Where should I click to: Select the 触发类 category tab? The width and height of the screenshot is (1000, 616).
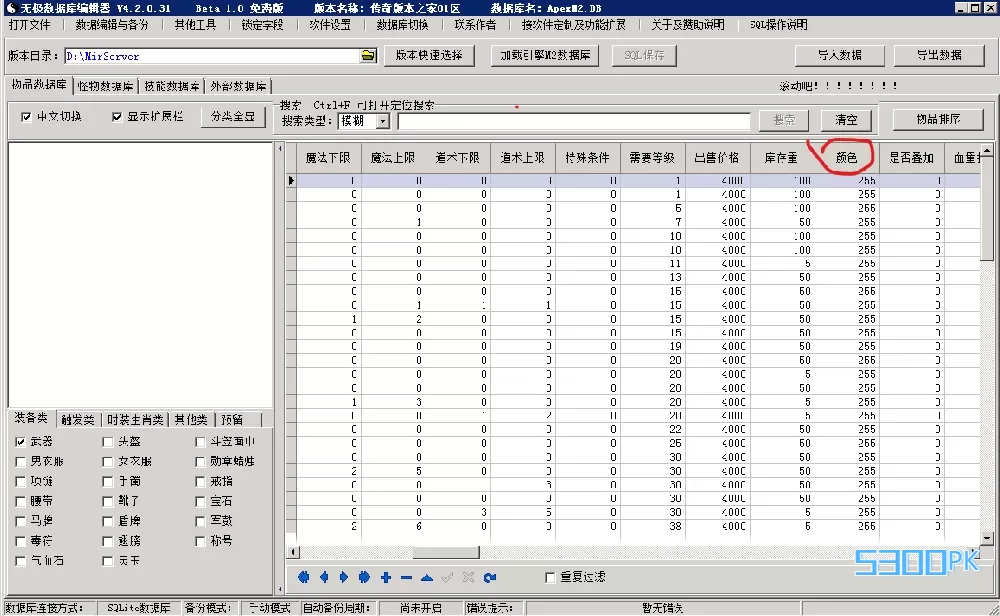coord(78,420)
